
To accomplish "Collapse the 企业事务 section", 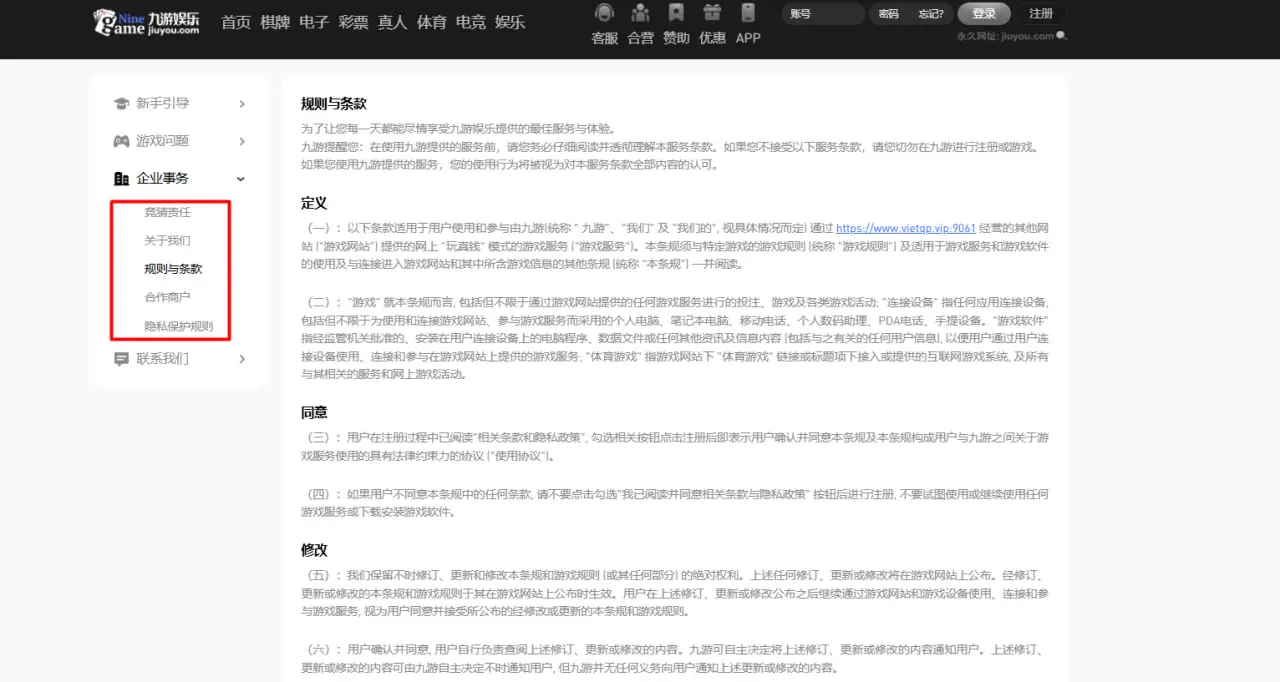I will click(x=240, y=178).
